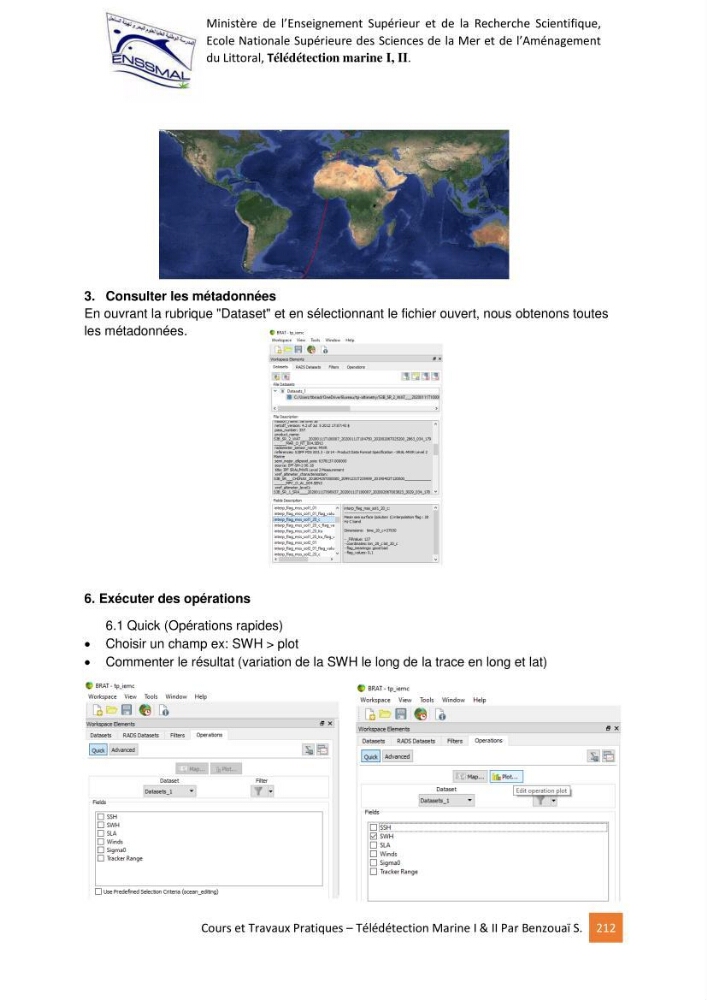
Task: Click file info icon in SWH-checked BRAT window
Action: [441, 715]
